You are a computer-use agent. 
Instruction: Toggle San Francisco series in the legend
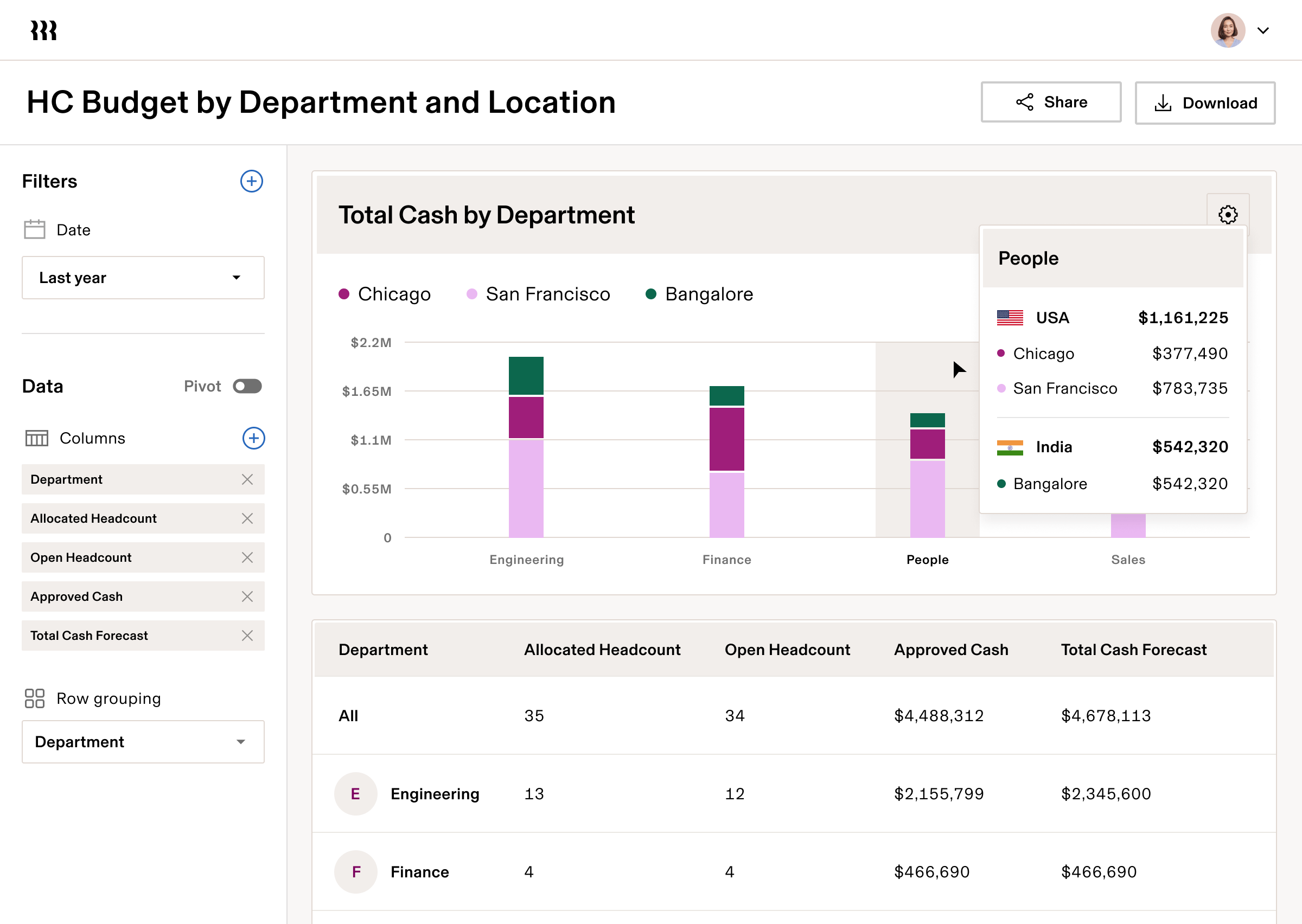coord(537,293)
